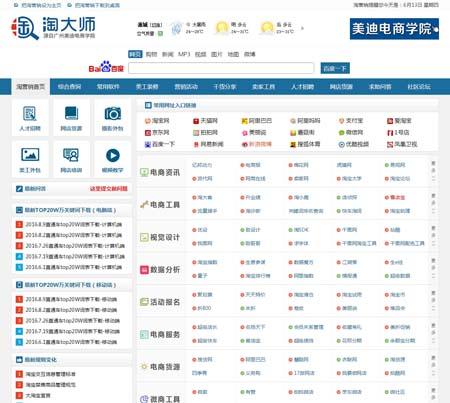
Task: Open the 网店培训 tile icon
Action: pyautogui.click(x=71, y=155)
